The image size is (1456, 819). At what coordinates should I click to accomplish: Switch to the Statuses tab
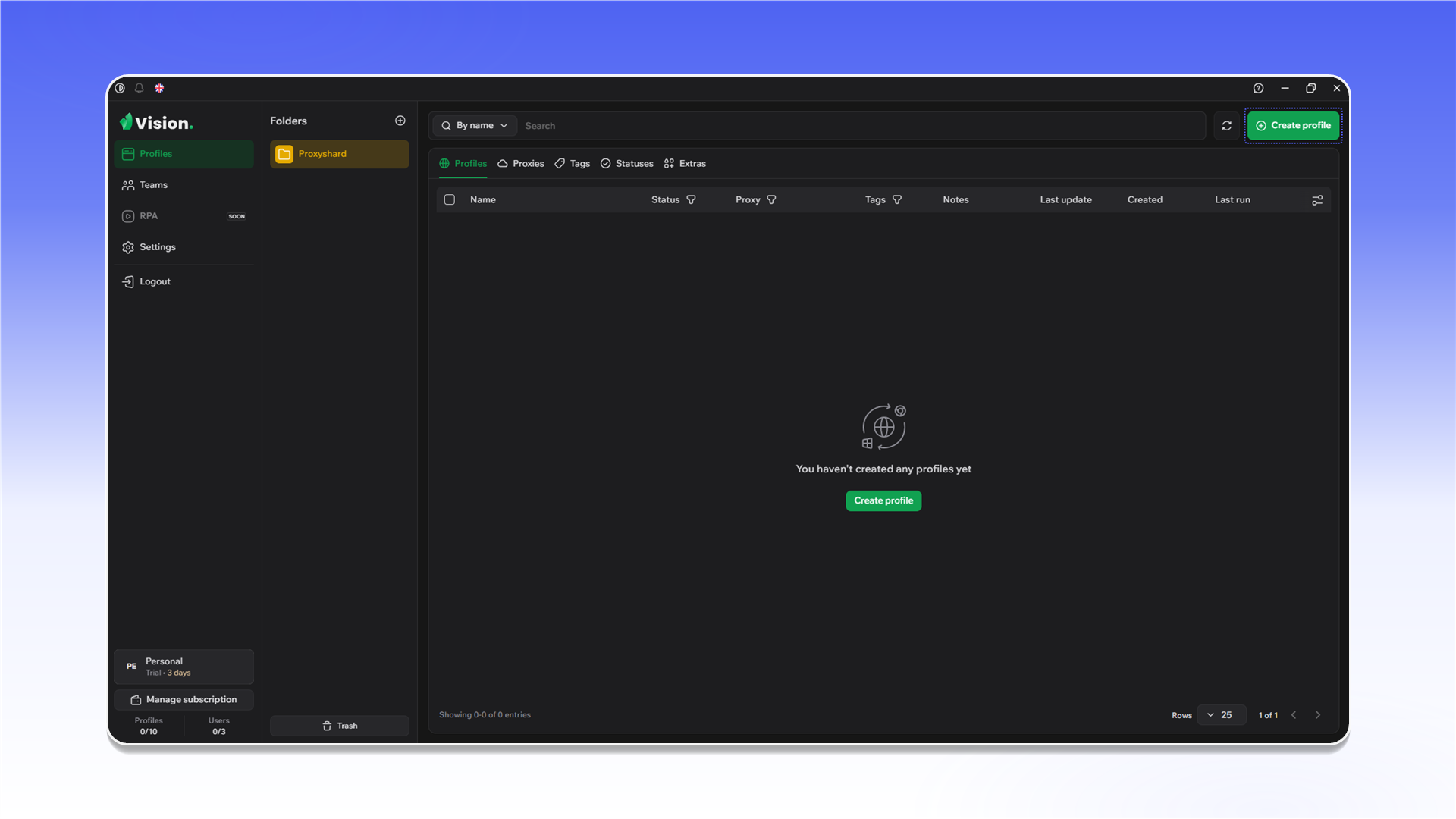(x=627, y=164)
